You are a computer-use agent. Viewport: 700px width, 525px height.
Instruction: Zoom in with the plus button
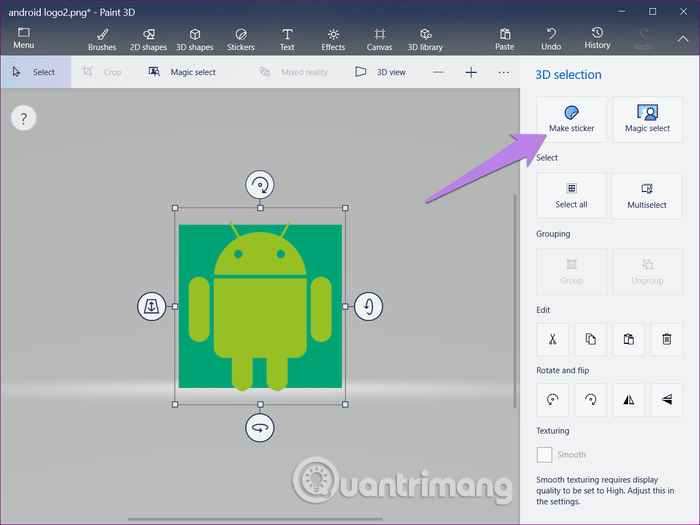pos(471,72)
